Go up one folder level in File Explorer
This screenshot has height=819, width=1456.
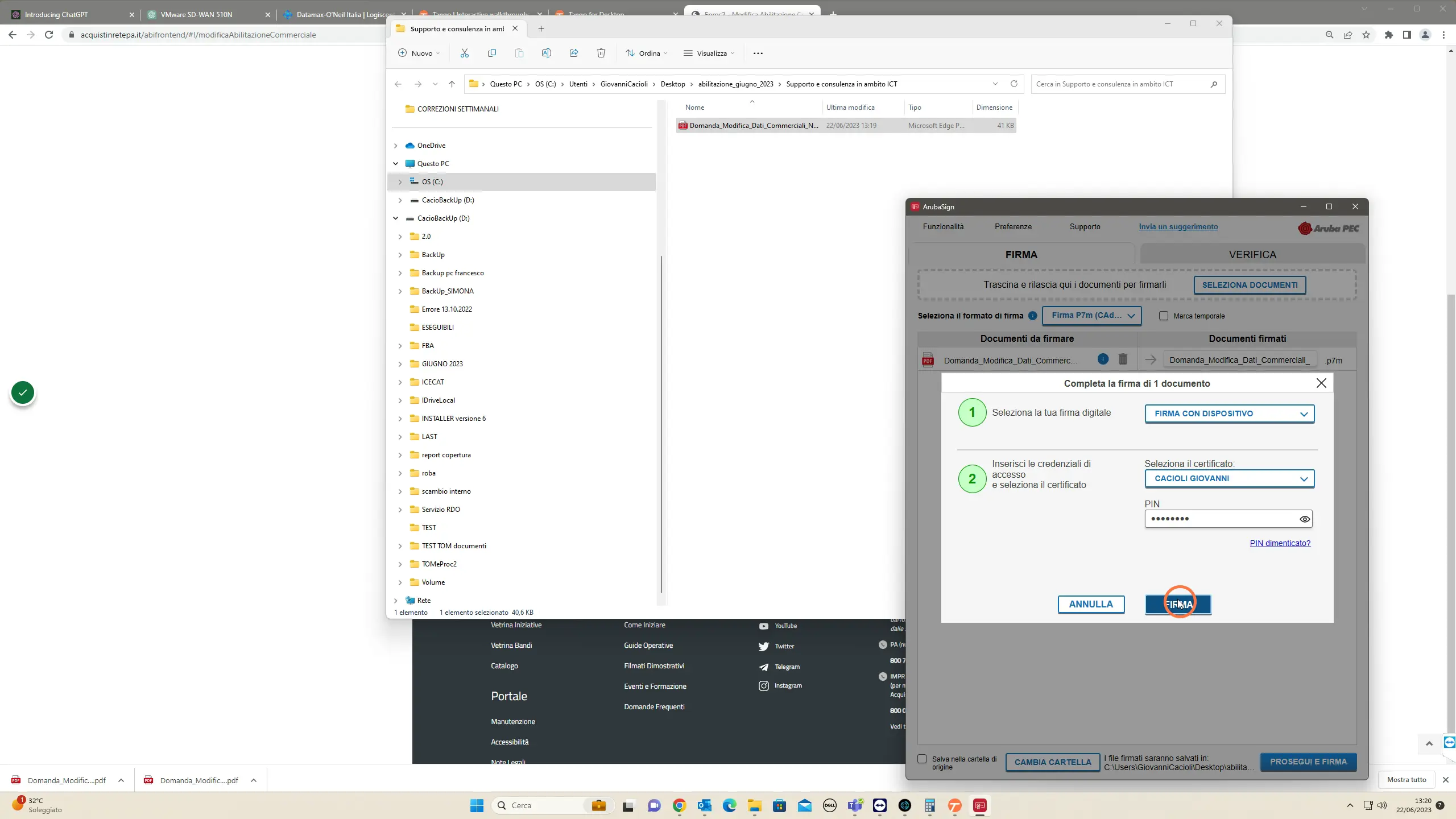(452, 84)
